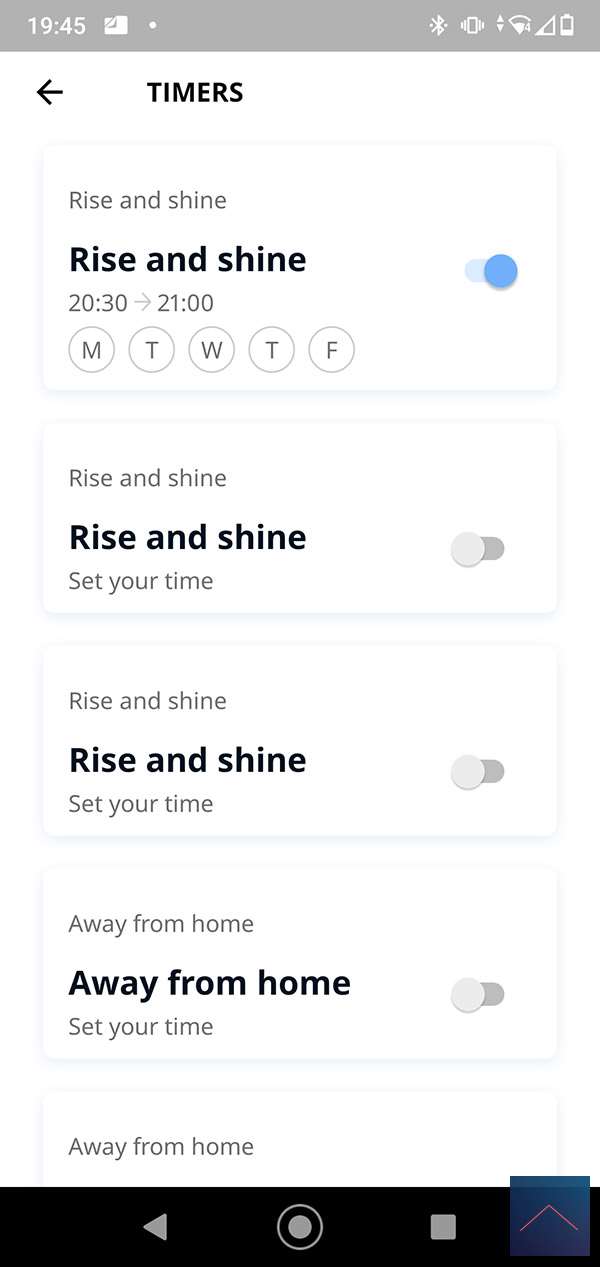Tap Android home circle button

click(299, 1227)
